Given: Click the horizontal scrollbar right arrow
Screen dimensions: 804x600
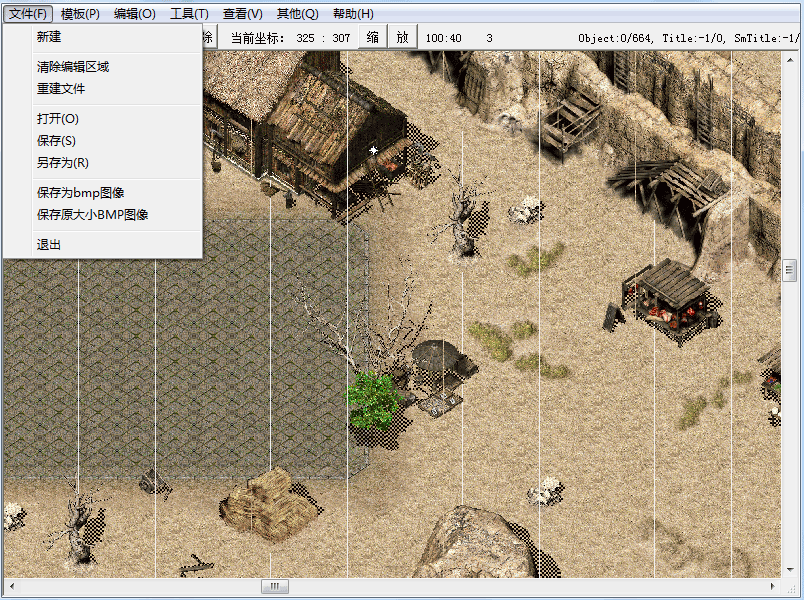Looking at the screenshot, I should [773, 586].
